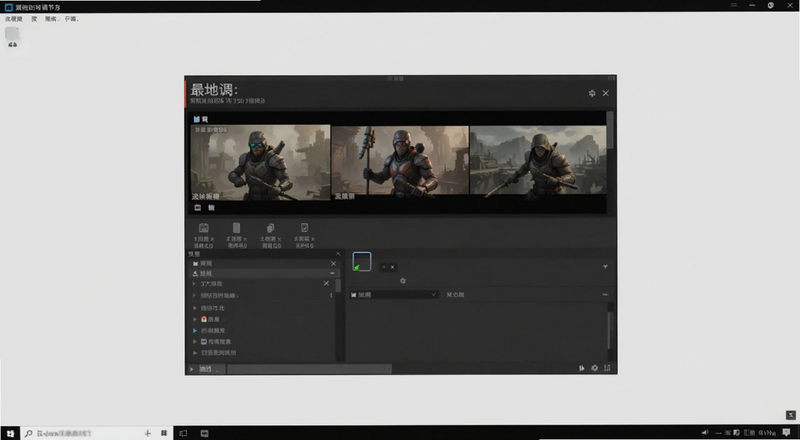This screenshot has width=800, height=440.
Task: Click the gray input field in the bottom bar
Action: (309, 369)
